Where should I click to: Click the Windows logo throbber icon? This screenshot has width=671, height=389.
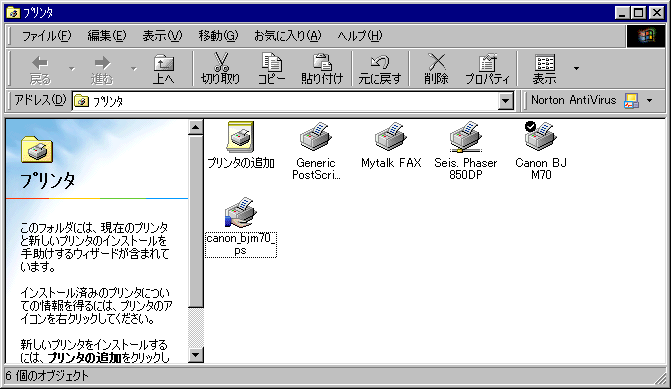point(646,36)
